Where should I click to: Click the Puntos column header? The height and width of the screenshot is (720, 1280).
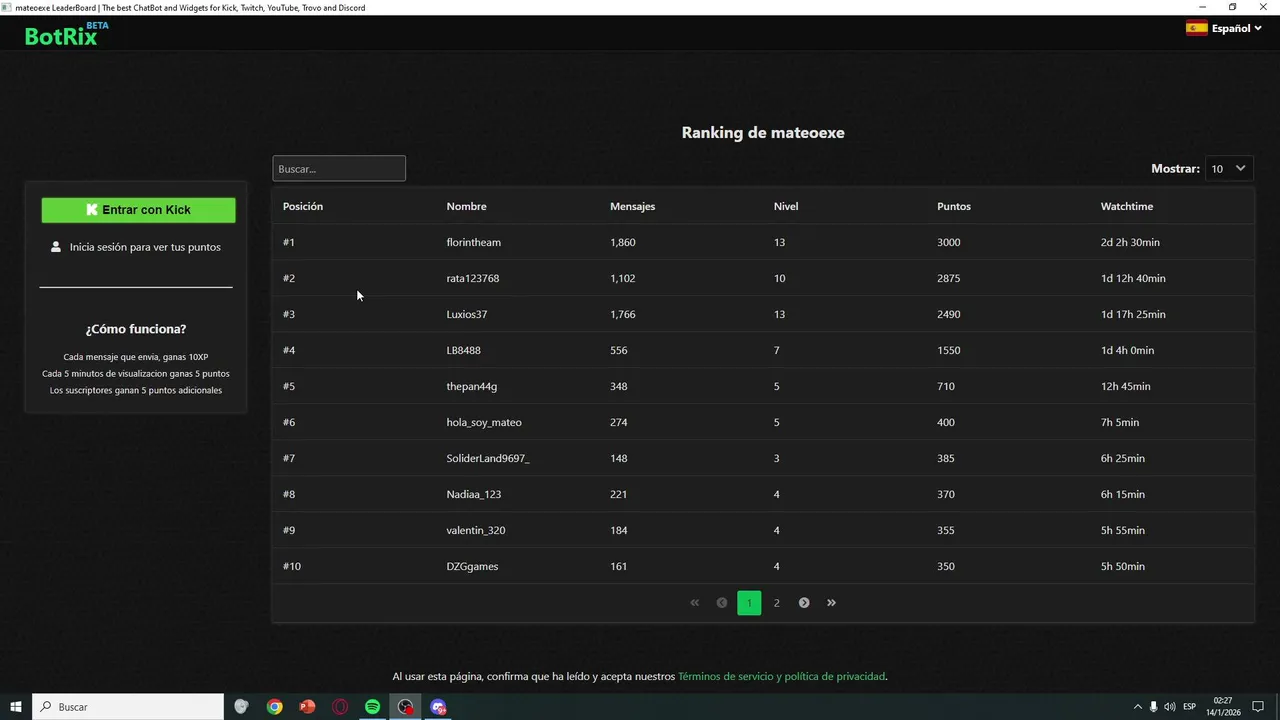click(x=954, y=206)
